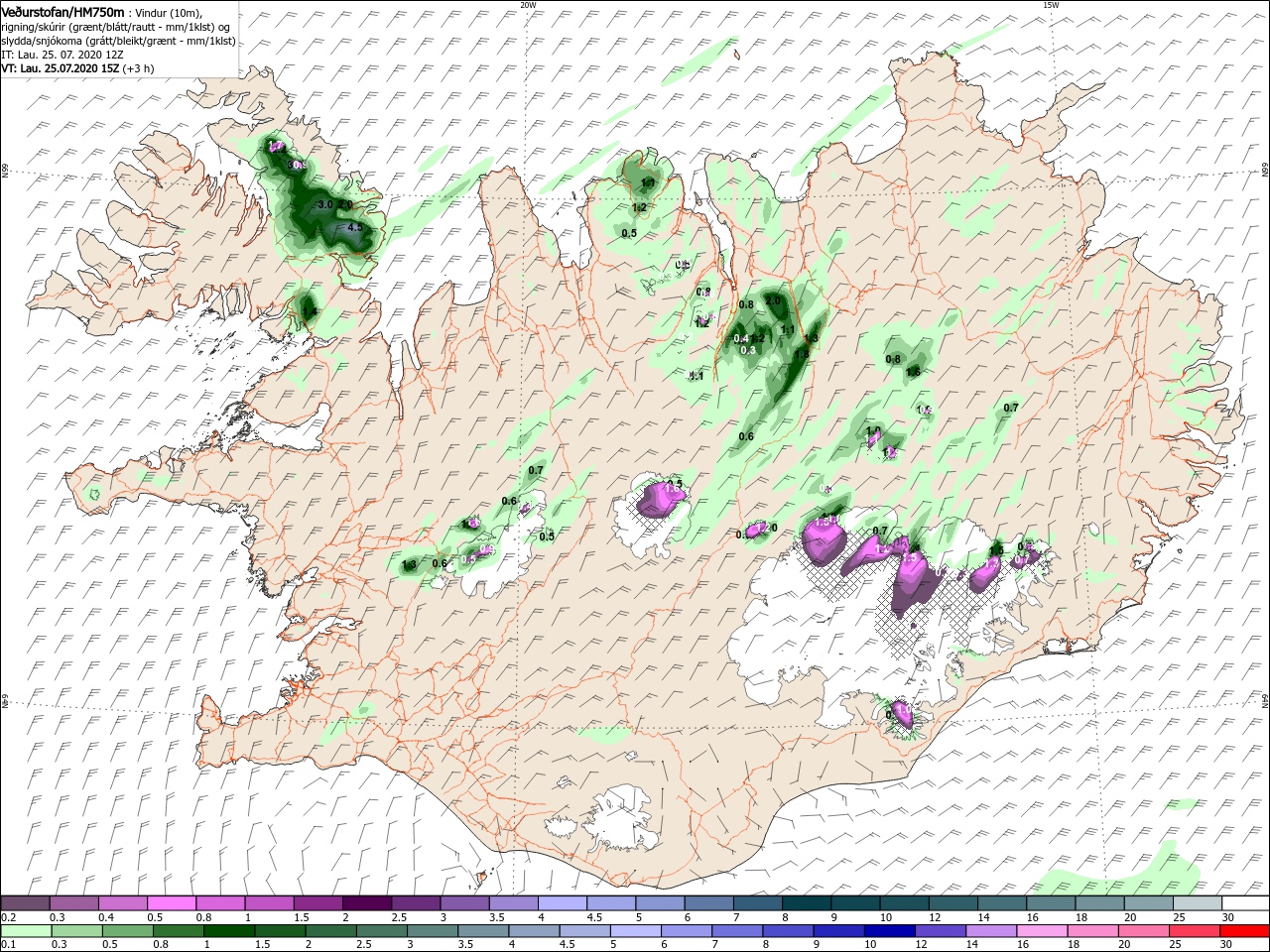Click the 0.1 label on the rain scale
This screenshot has width=1270, height=952.
[x=8, y=944]
